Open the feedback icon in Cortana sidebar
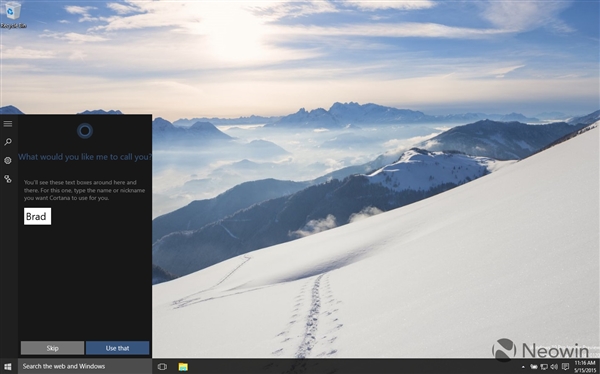The width and height of the screenshot is (600, 374). click(x=8, y=179)
